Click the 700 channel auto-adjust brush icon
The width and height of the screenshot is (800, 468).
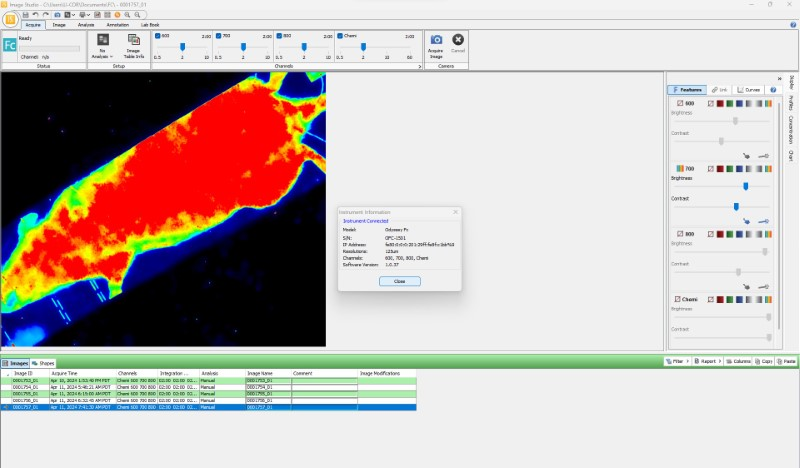[x=746, y=221]
